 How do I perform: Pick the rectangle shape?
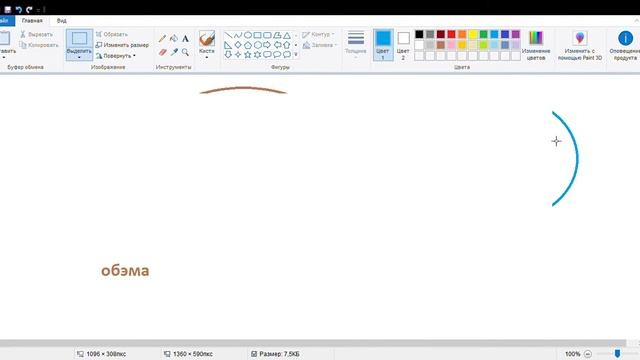click(258, 35)
